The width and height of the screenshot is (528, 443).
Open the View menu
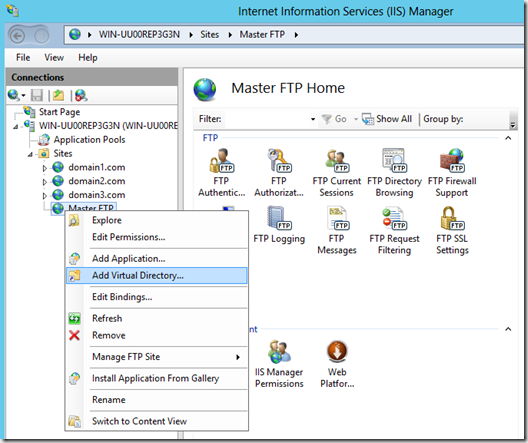click(x=54, y=58)
